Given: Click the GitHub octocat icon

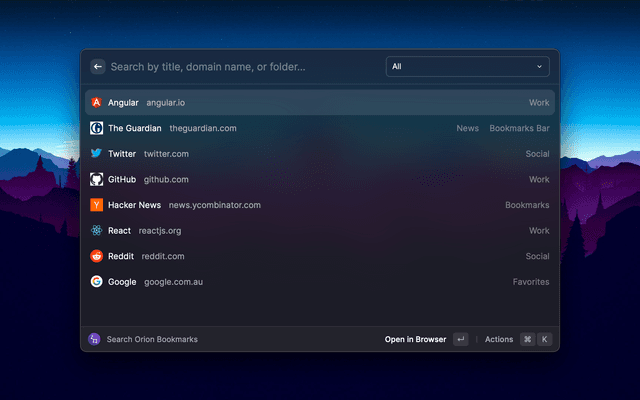Looking at the screenshot, I should coord(97,180).
